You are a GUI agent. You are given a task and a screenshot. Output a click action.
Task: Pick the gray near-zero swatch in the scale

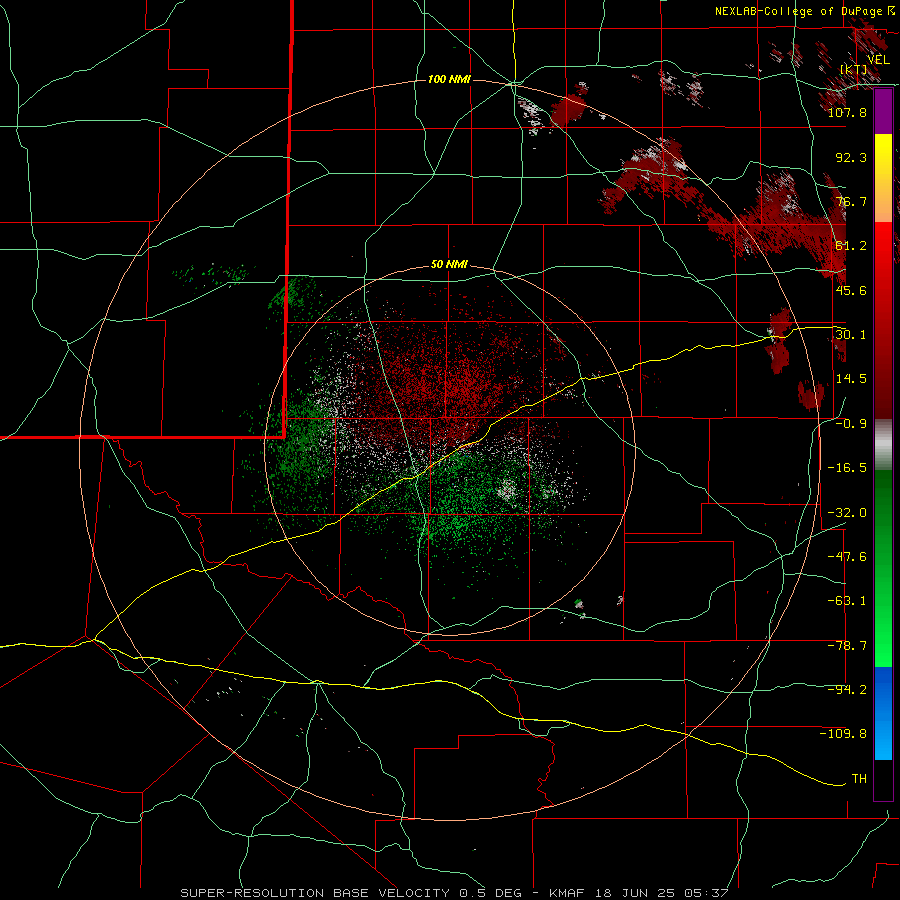click(x=883, y=445)
